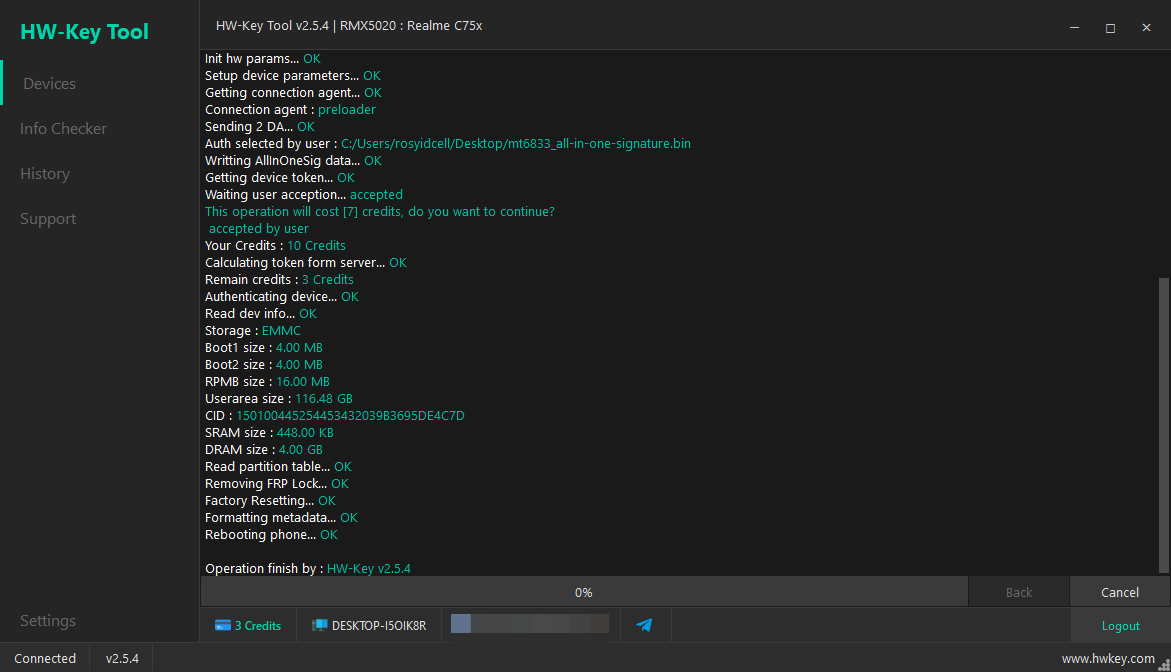Click the 'Remain credits : 3 Credits' line
Screen dimensions: 1171x672
click(279, 280)
